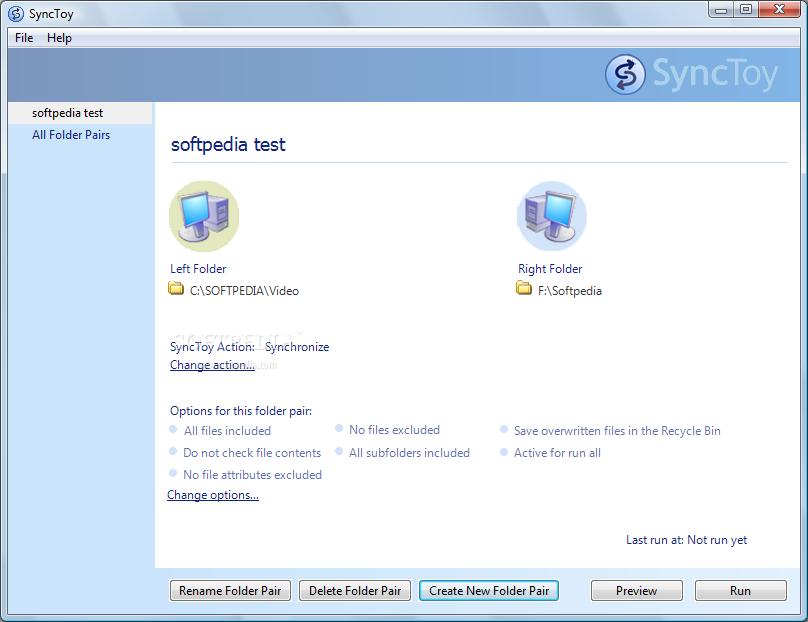This screenshot has height=622, width=808.
Task: Open the Change options... link
Action: pos(213,495)
